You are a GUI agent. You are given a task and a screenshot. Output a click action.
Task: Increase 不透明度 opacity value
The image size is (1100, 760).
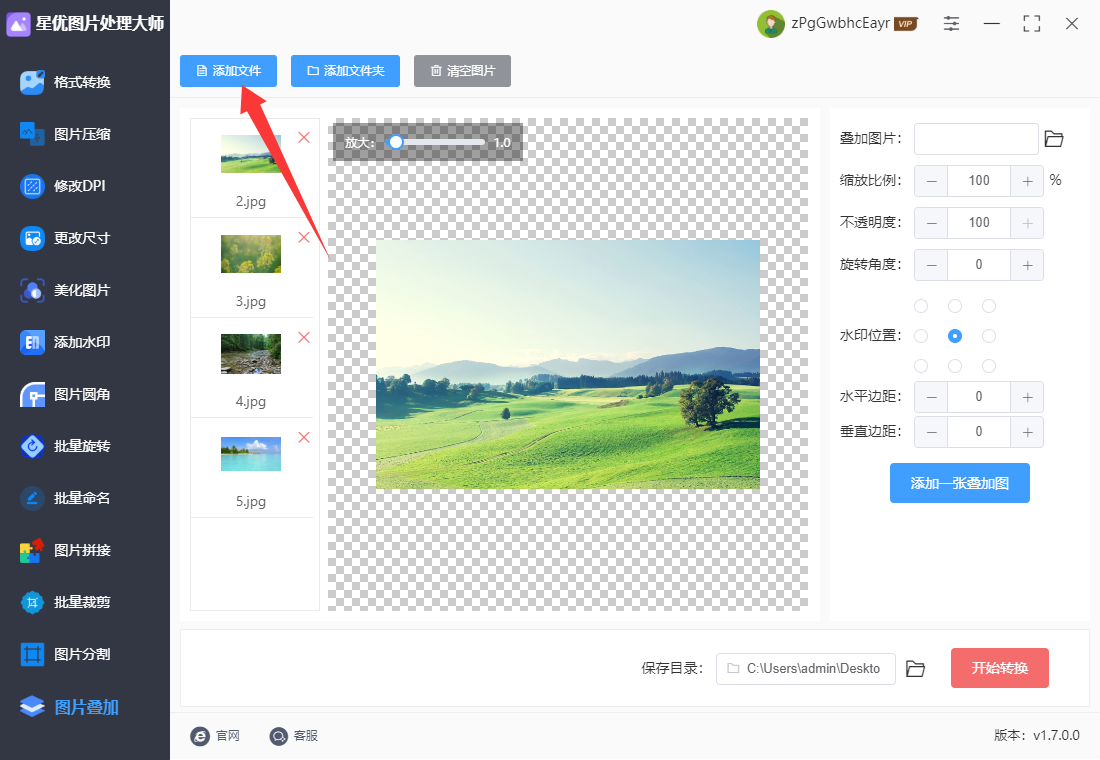point(1027,223)
